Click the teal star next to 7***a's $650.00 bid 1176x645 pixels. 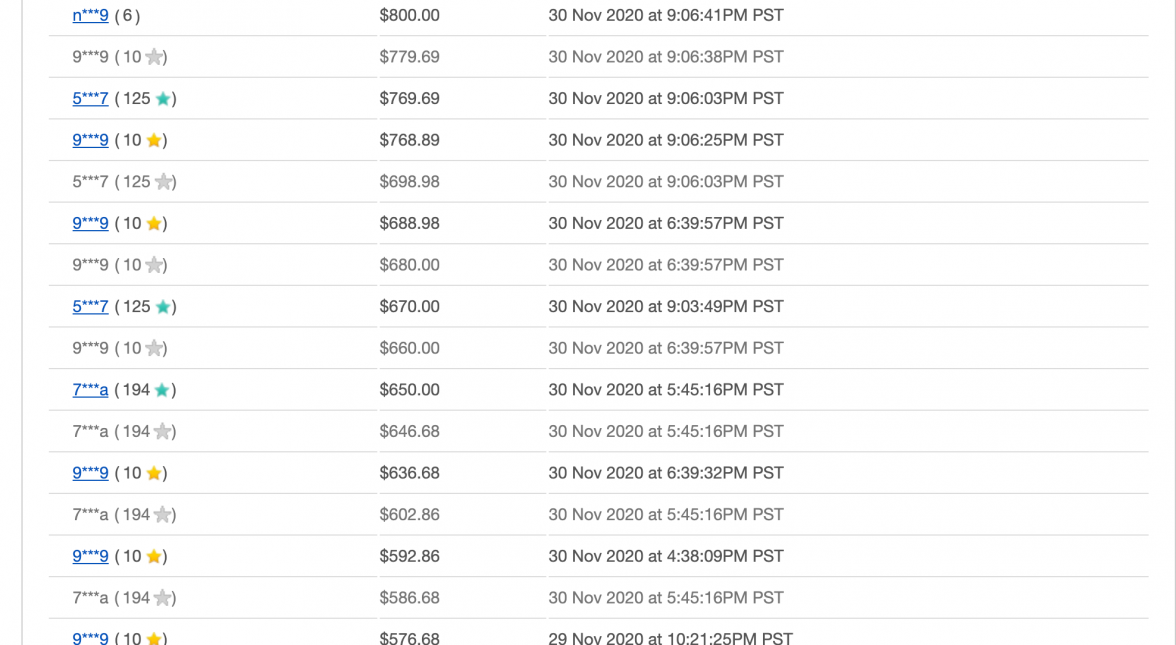point(163,389)
